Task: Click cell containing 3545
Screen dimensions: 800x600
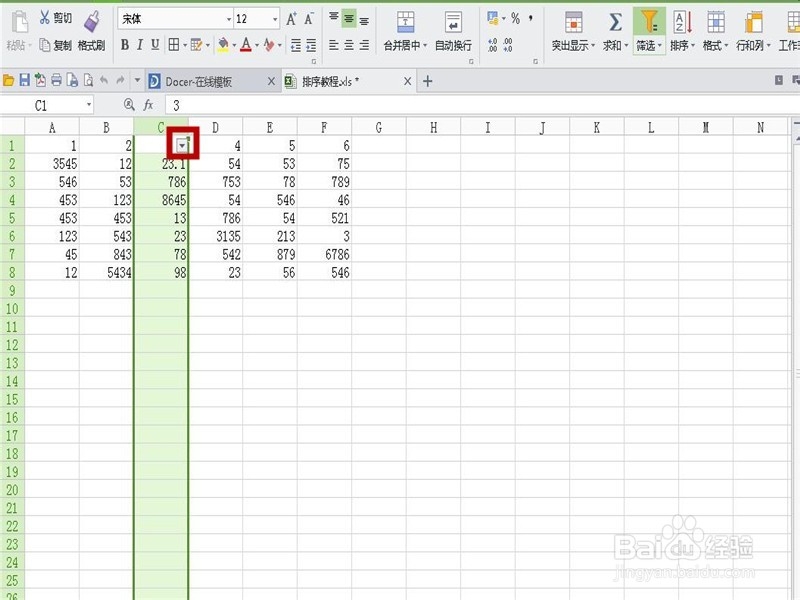Action: (x=52, y=164)
